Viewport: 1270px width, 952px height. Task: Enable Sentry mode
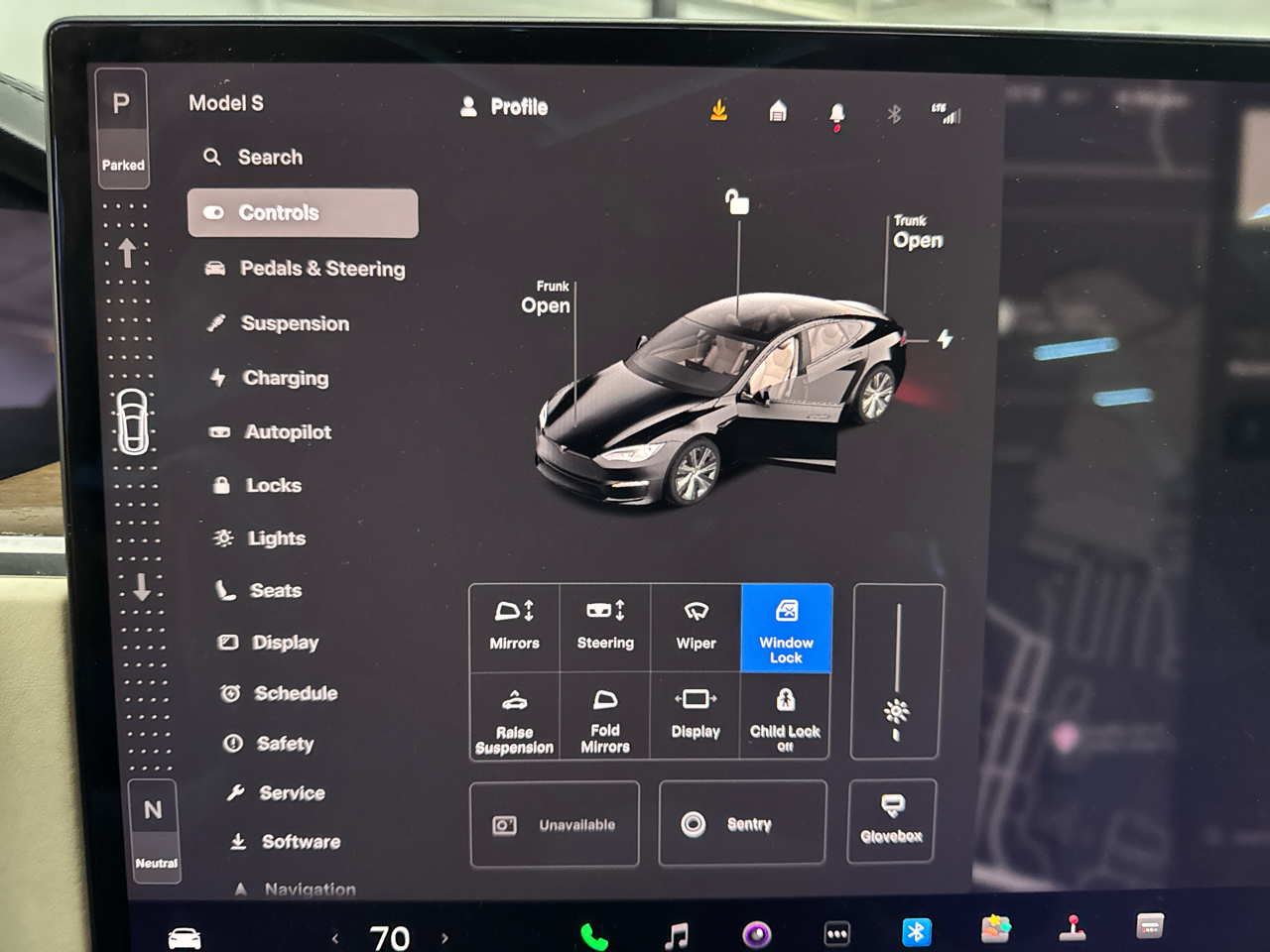click(741, 824)
